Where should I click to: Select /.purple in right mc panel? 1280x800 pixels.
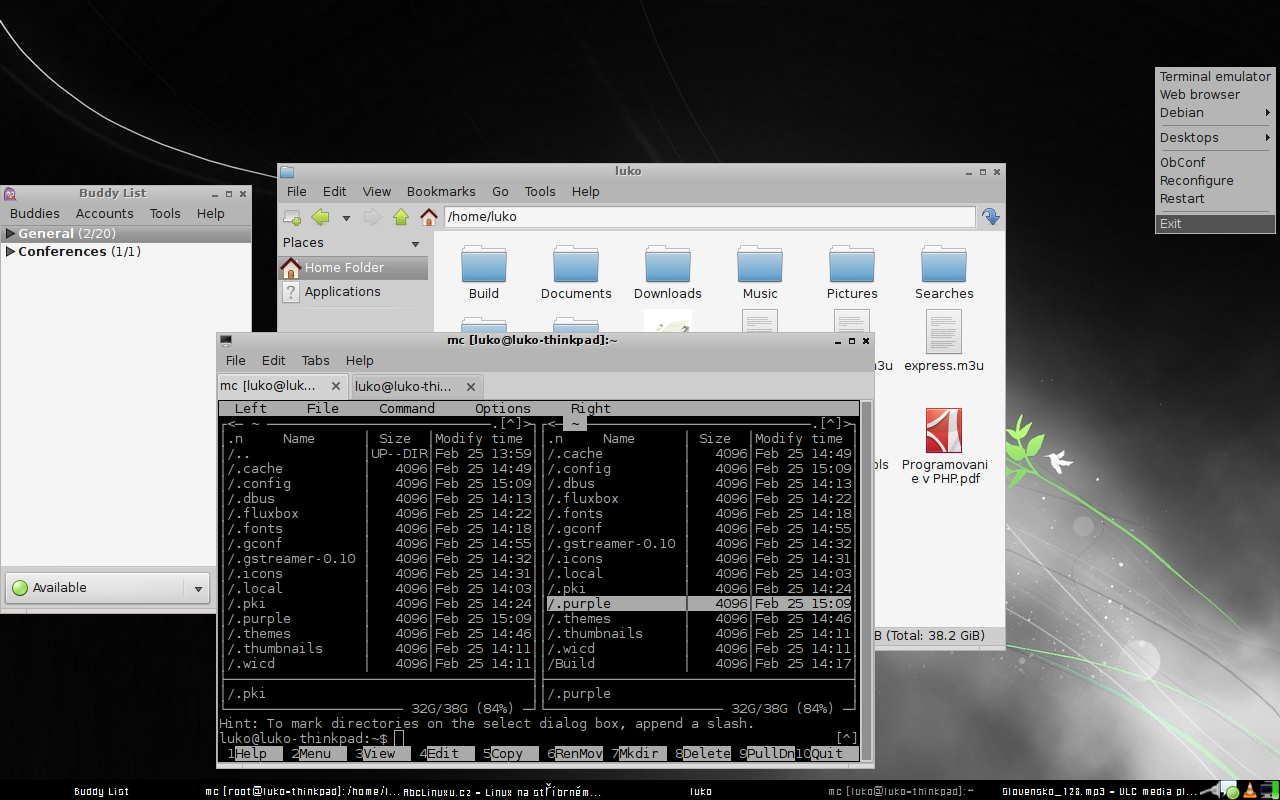699,604
